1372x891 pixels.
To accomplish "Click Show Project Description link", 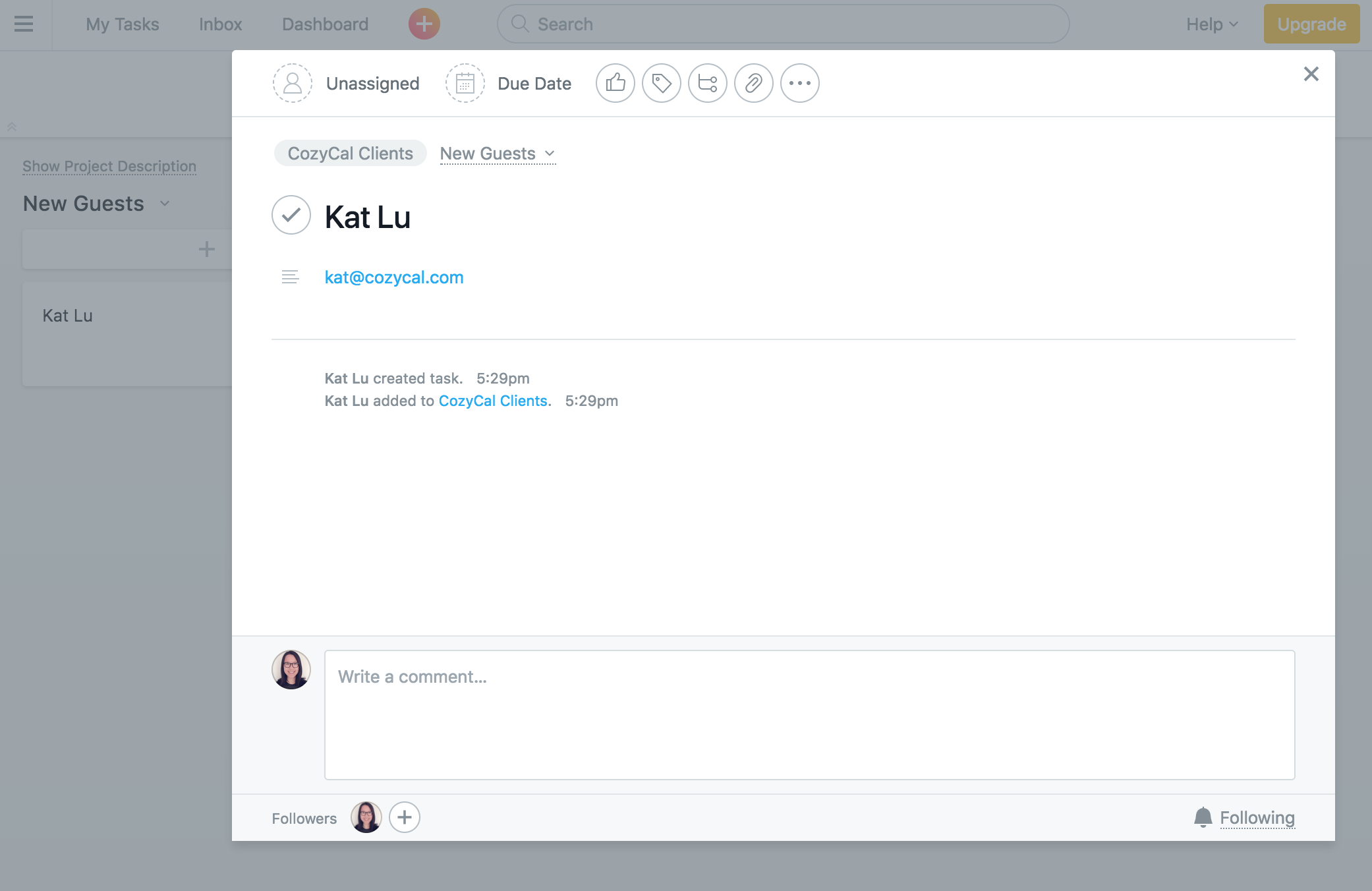I will (x=109, y=166).
